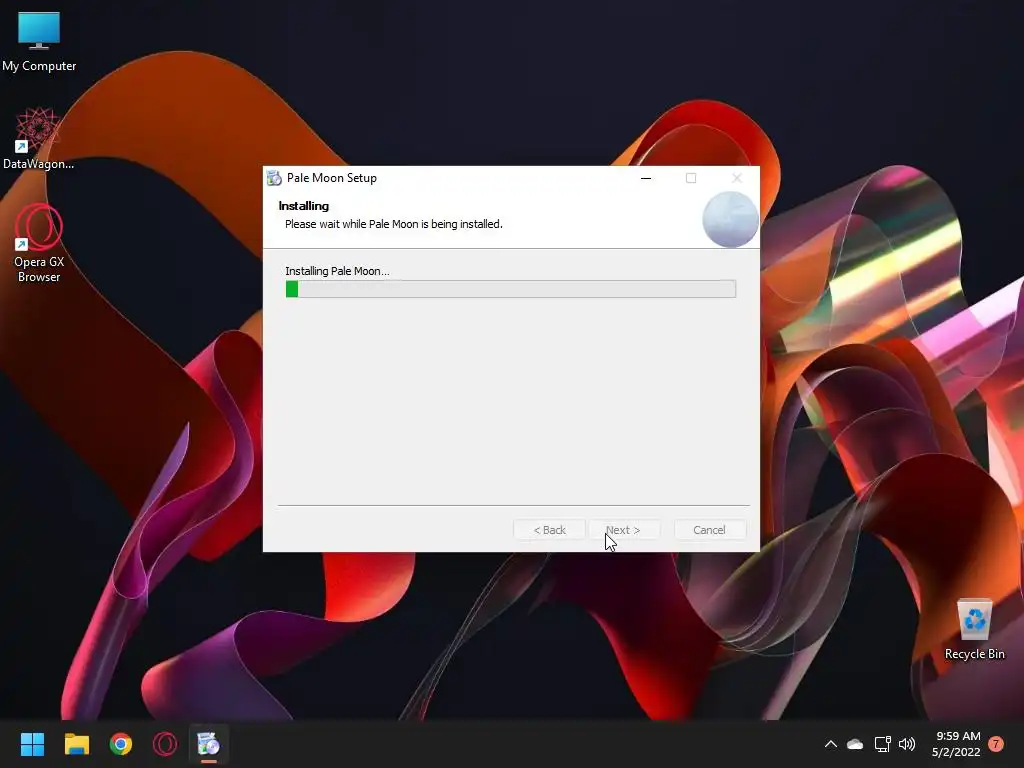Launch Opera GX Browser desktop shortcut

pyautogui.click(x=39, y=243)
